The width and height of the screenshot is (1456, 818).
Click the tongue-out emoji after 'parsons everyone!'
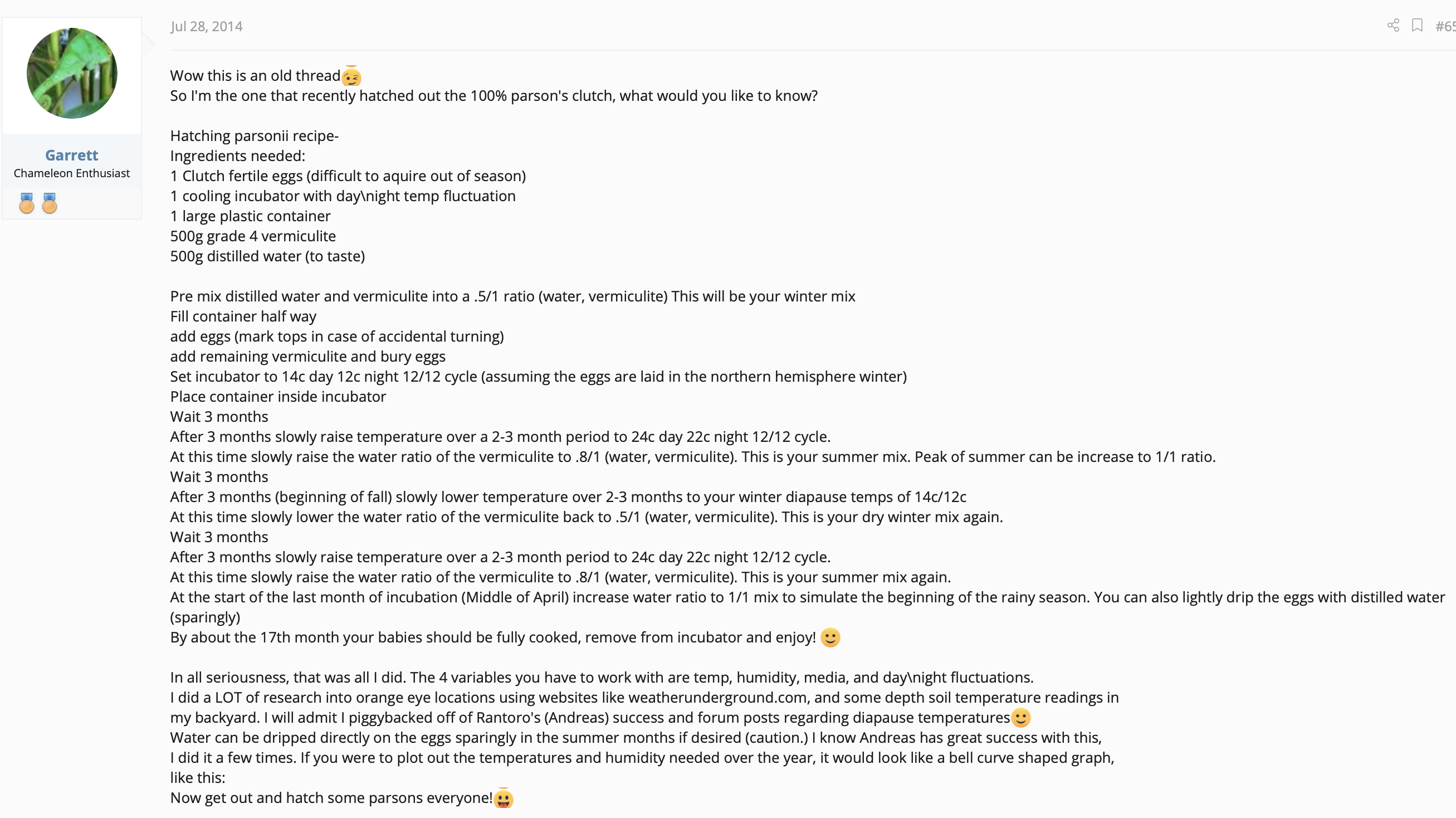click(503, 797)
